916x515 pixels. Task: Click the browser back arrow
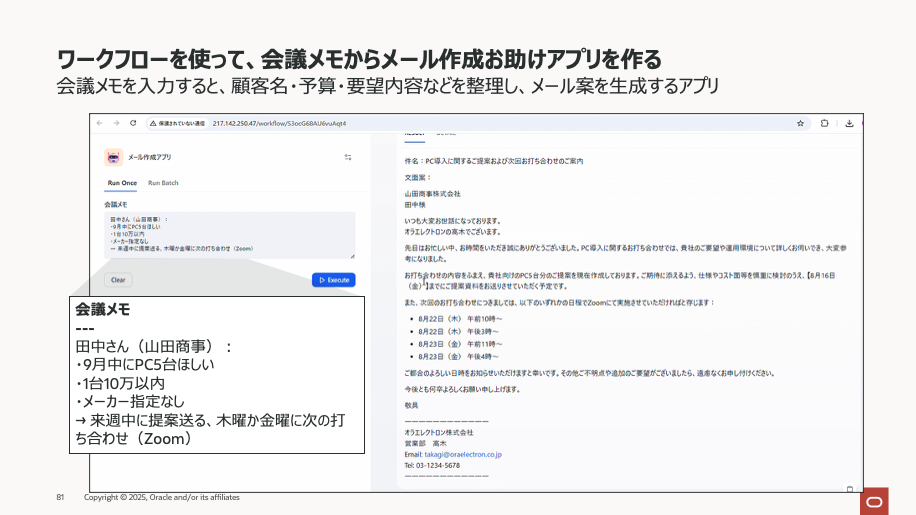pos(99,123)
